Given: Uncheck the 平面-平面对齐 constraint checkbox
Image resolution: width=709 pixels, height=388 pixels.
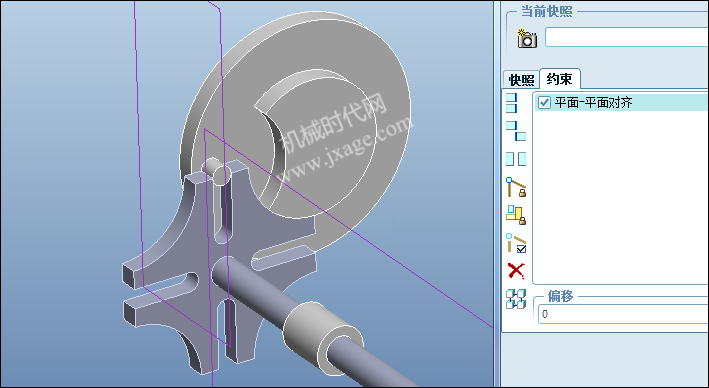Looking at the screenshot, I should coord(544,103).
